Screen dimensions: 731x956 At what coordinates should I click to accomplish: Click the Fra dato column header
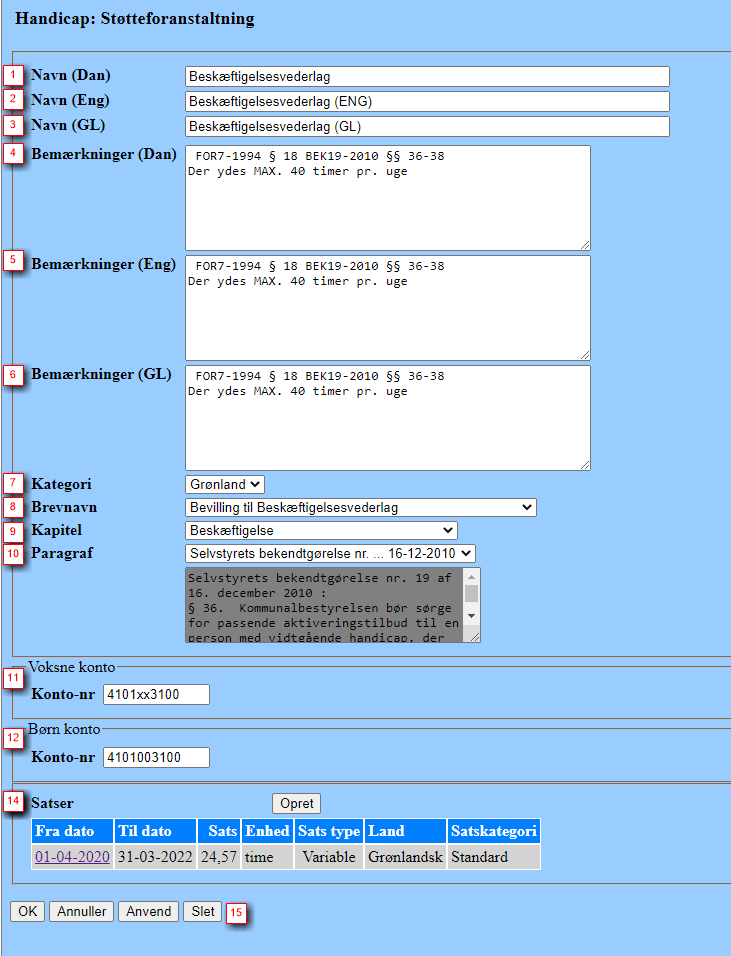(73, 832)
